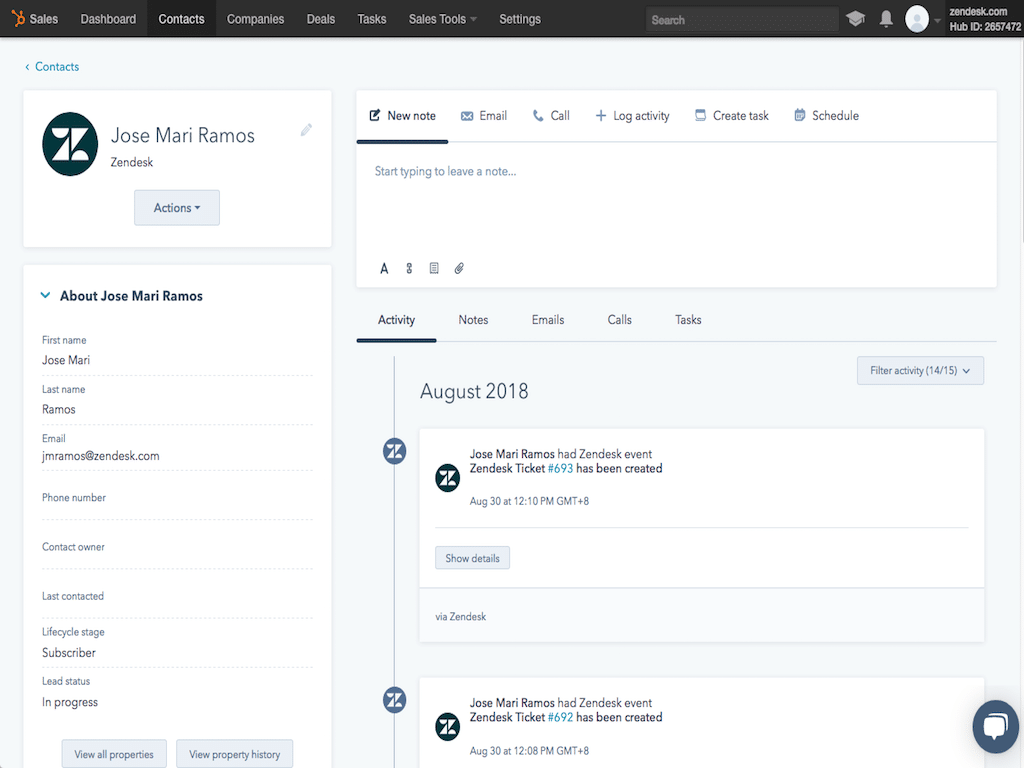
Task: Open ticket #692 link
Action: pos(560,717)
